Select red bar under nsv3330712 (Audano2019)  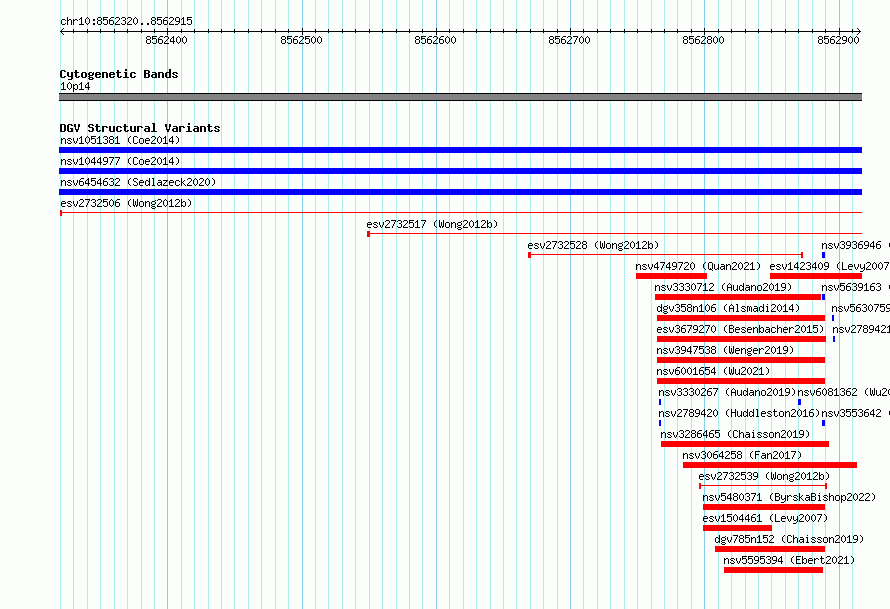738,297
